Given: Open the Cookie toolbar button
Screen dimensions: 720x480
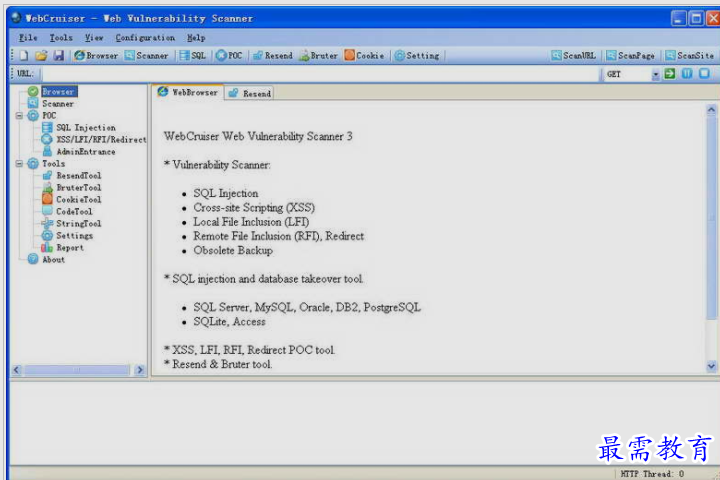Looking at the screenshot, I should coord(365,56).
